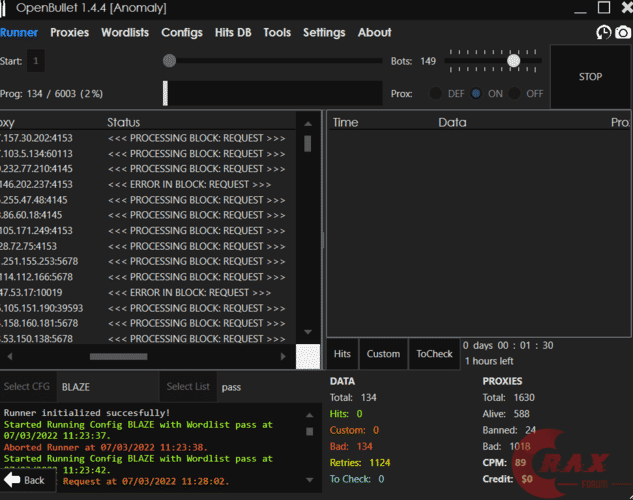633x500 pixels.
Task: Switch to the Wordlists section
Action: pyautogui.click(x=125, y=32)
